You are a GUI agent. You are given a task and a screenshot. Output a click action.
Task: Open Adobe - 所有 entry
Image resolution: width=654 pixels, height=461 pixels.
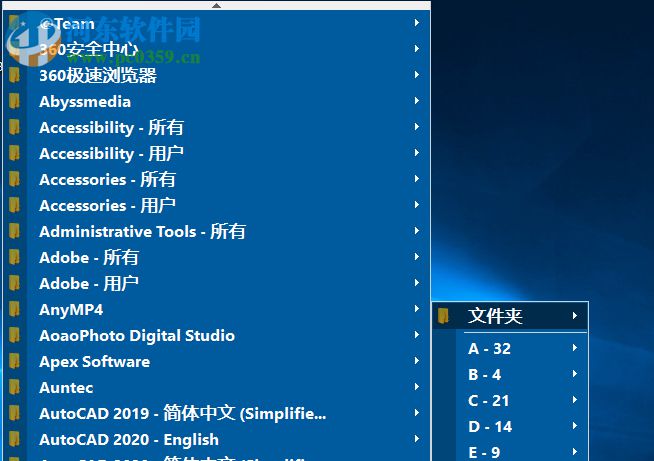pyautogui.click(x=217, y=257)
